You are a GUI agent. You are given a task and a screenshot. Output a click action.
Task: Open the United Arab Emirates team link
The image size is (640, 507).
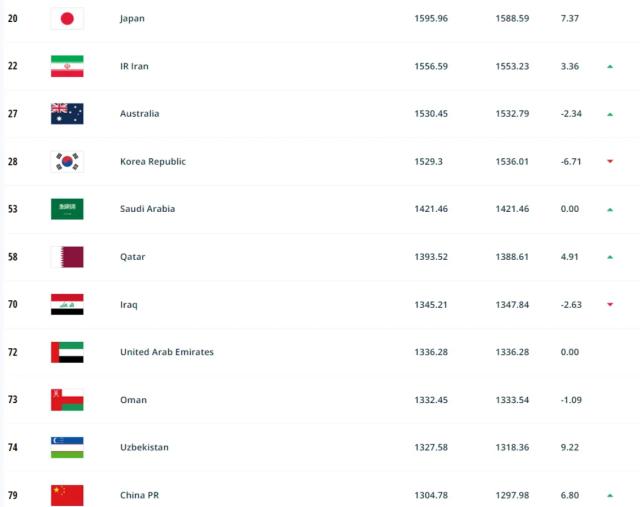tap(166, 352)
